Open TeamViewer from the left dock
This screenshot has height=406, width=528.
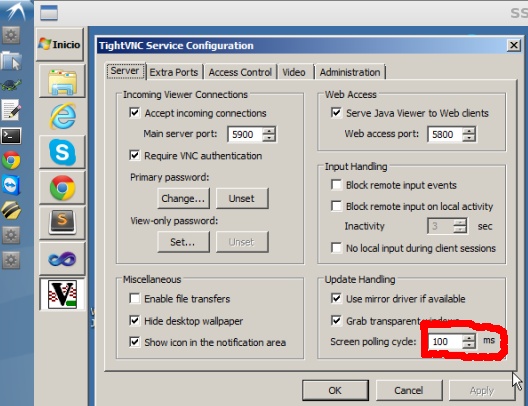tap(11, 185)
